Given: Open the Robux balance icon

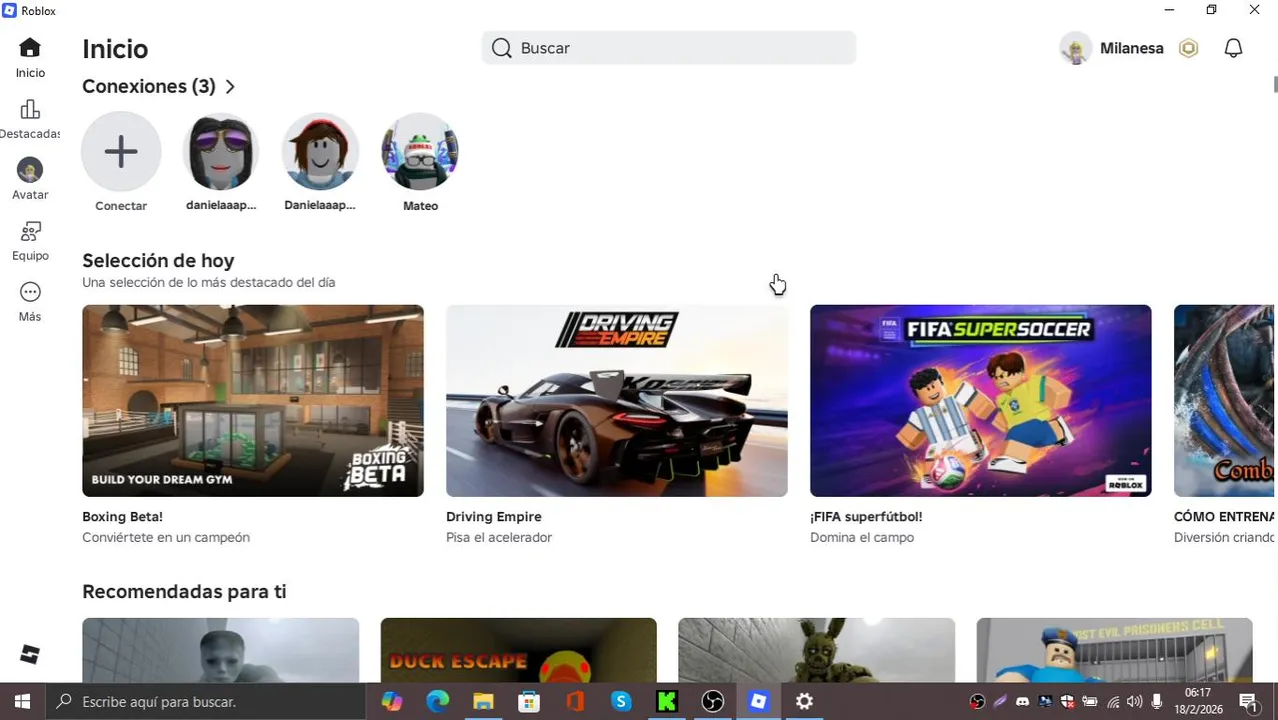Looking at the screenshot, I should [1188, 48].
